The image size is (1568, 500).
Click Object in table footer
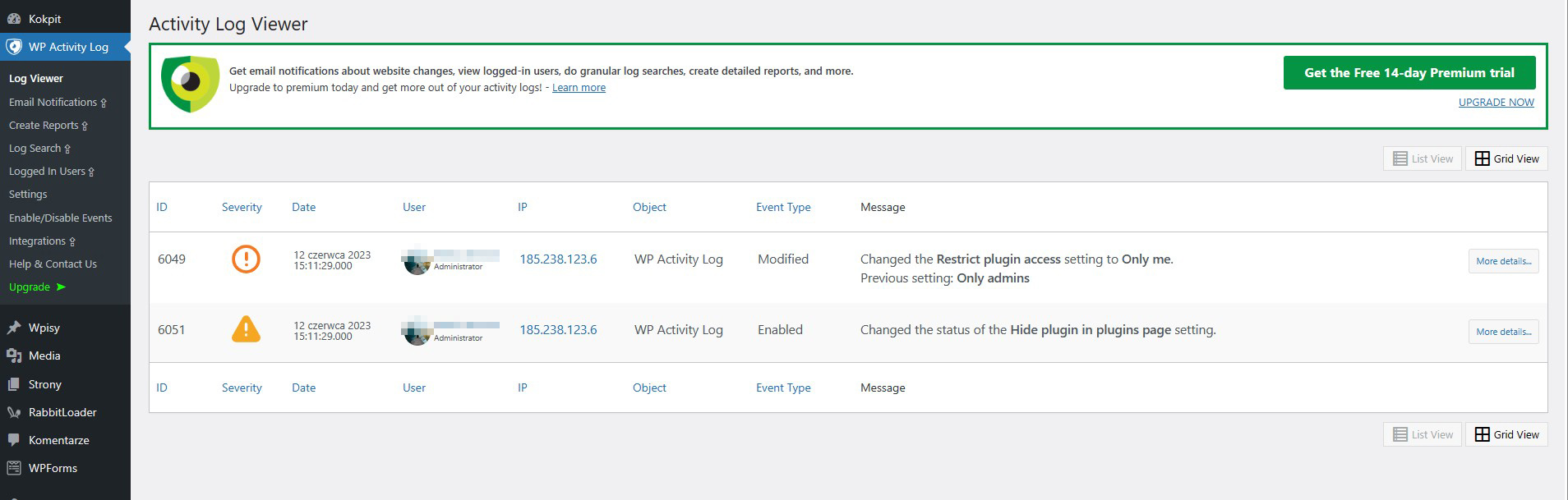(649, 388)
